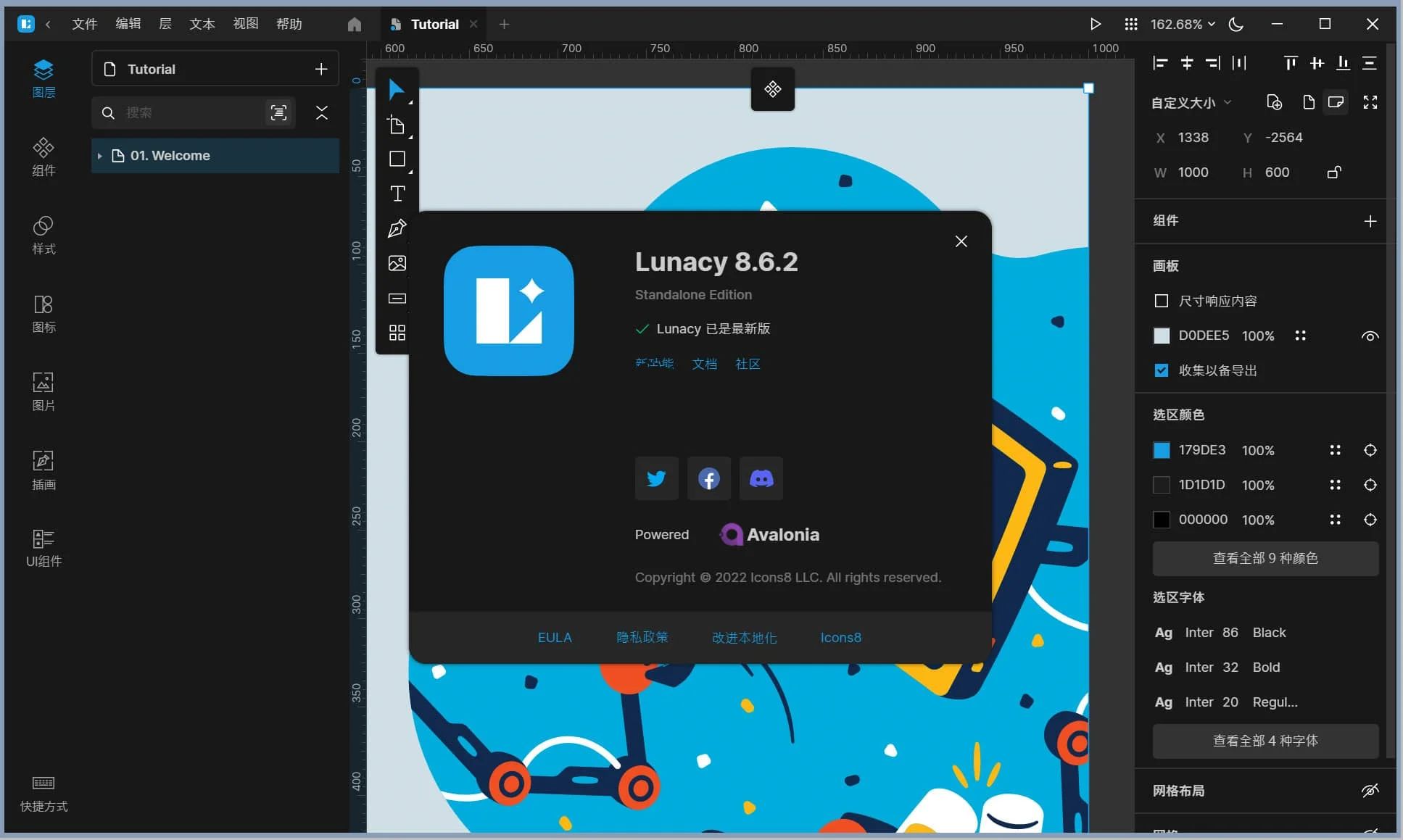Open 改进本地化 localization link

pos(744,638)
